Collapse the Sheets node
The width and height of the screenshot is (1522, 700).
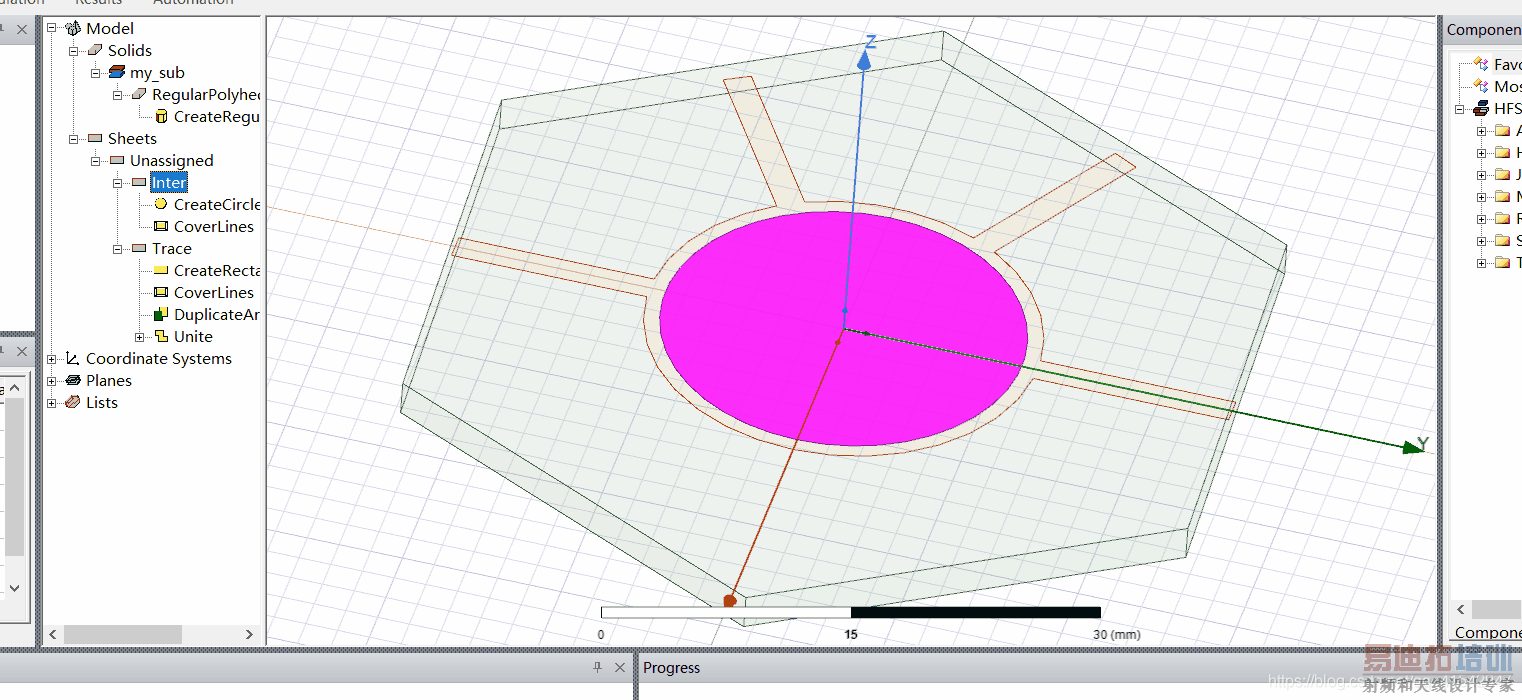pos(74,138)
